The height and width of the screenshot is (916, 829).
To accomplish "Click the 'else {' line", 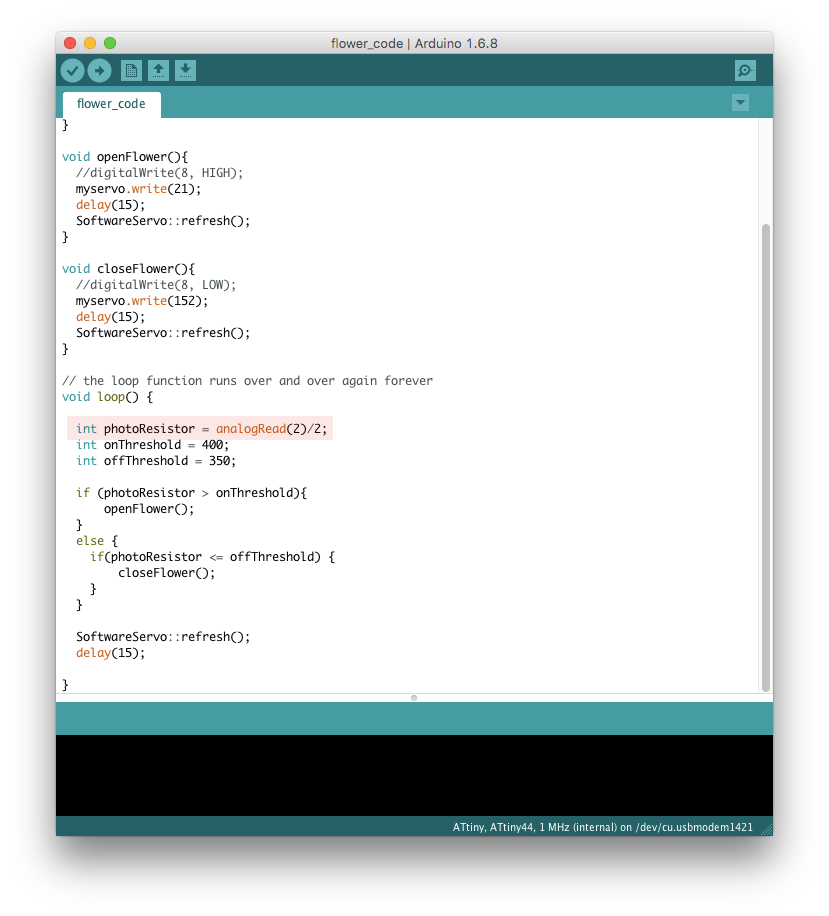I will [97, 541].
